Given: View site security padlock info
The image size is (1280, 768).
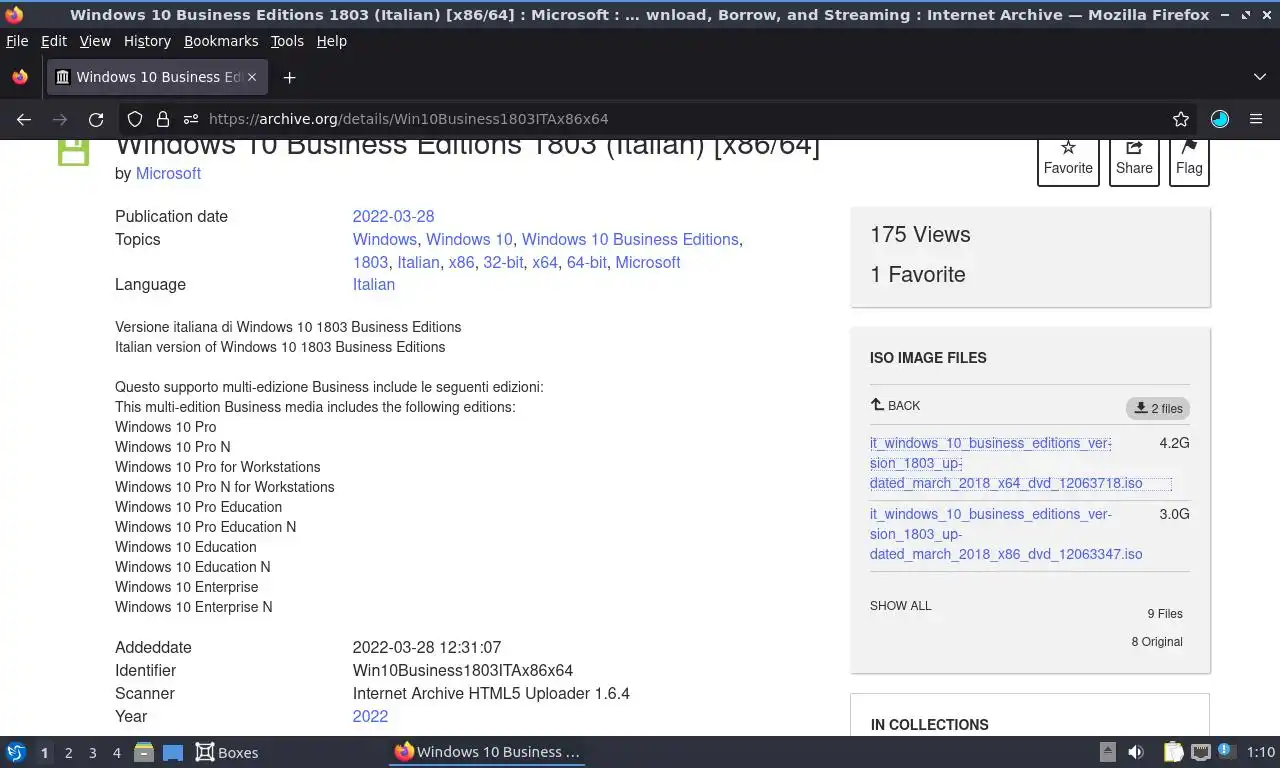Looking at the screenshot, I should 162,119.
